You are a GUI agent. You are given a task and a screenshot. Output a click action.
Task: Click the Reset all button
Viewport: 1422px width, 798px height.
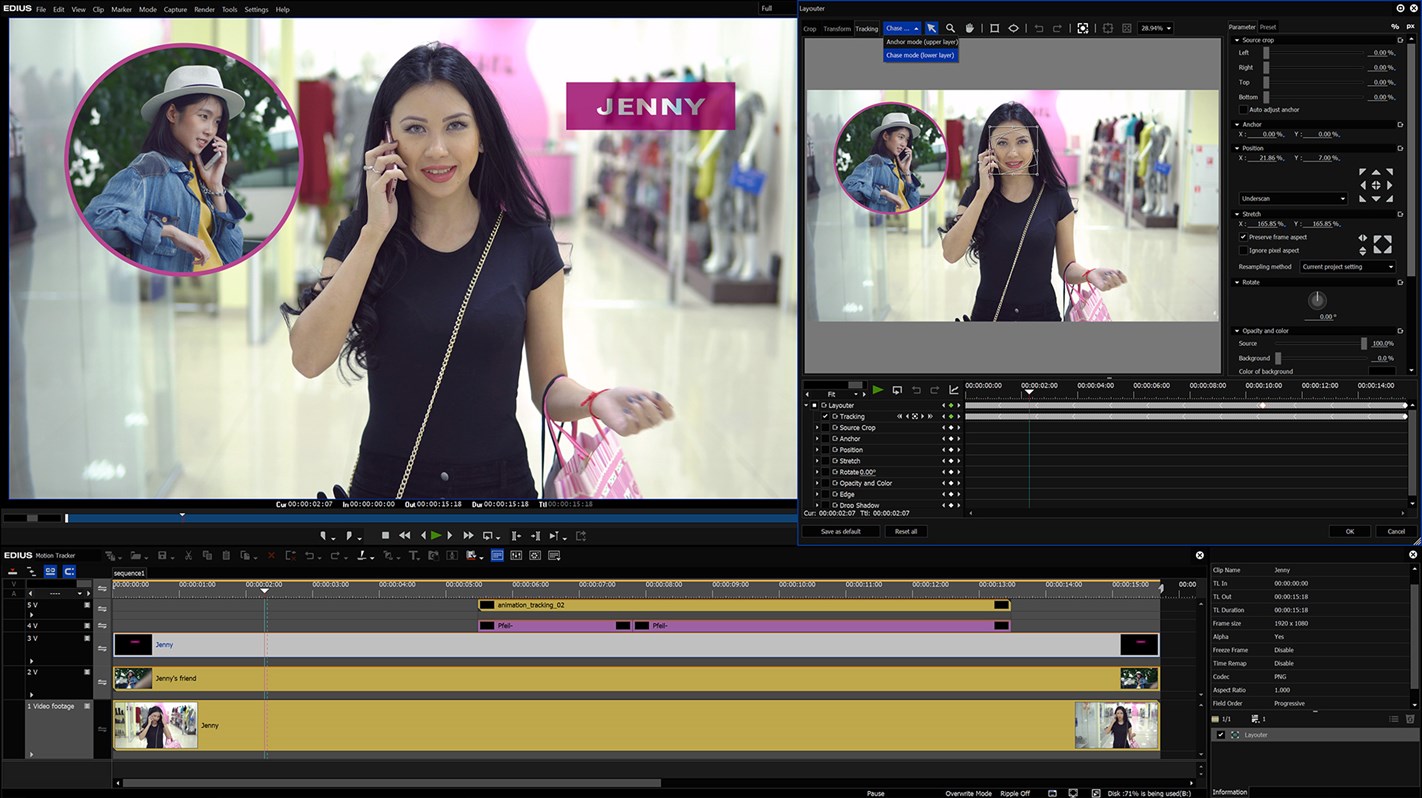pyautogui.click(x=906, y=532)
